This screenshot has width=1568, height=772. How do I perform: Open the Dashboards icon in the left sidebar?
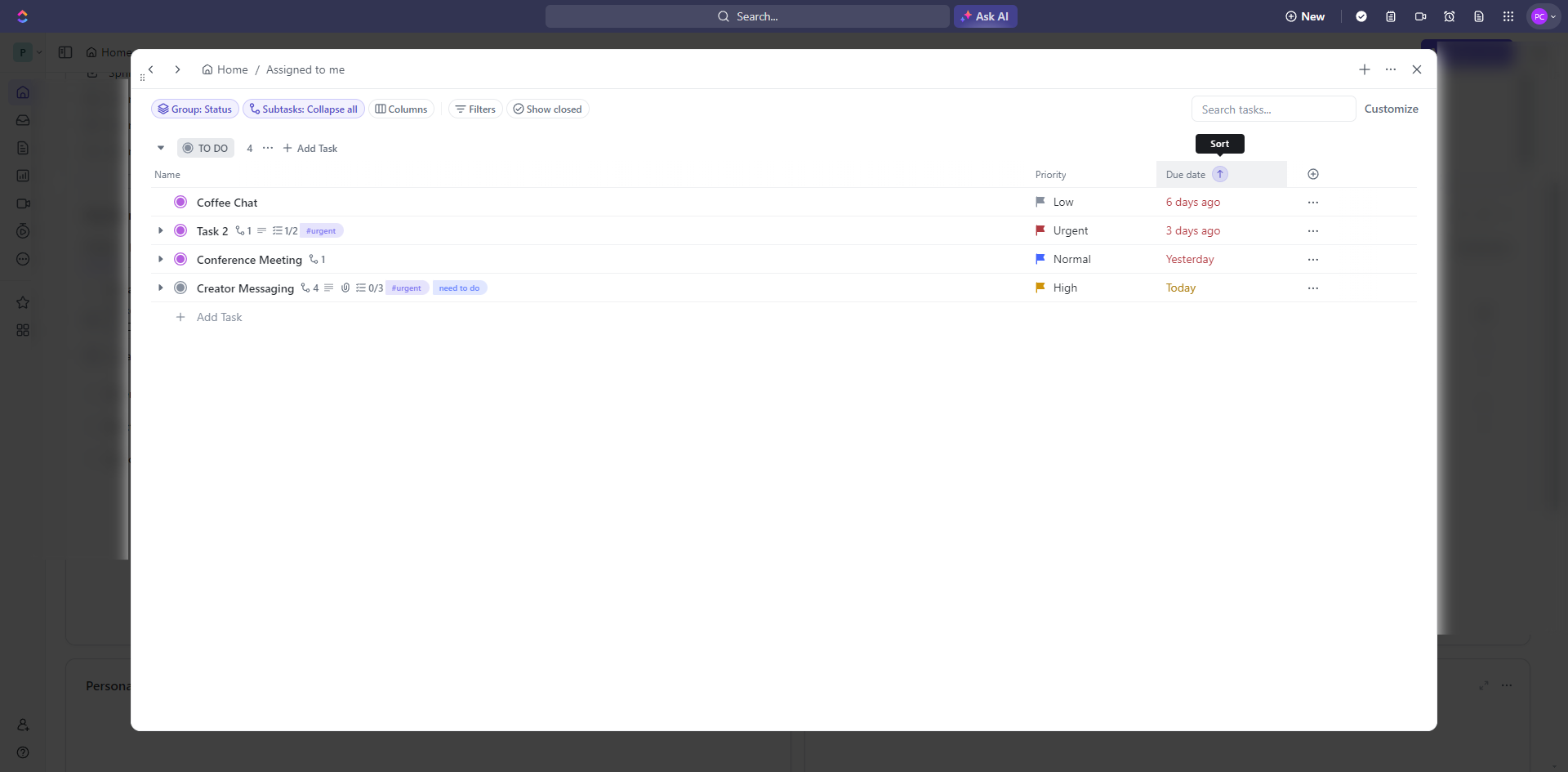tap(23, 176)
